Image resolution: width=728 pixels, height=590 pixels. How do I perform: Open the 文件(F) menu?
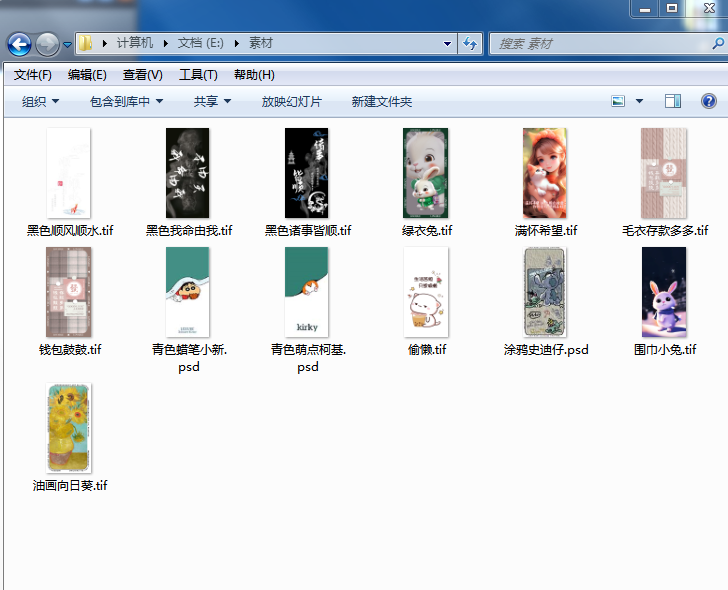pyautogui.click(x=32, y=75)
